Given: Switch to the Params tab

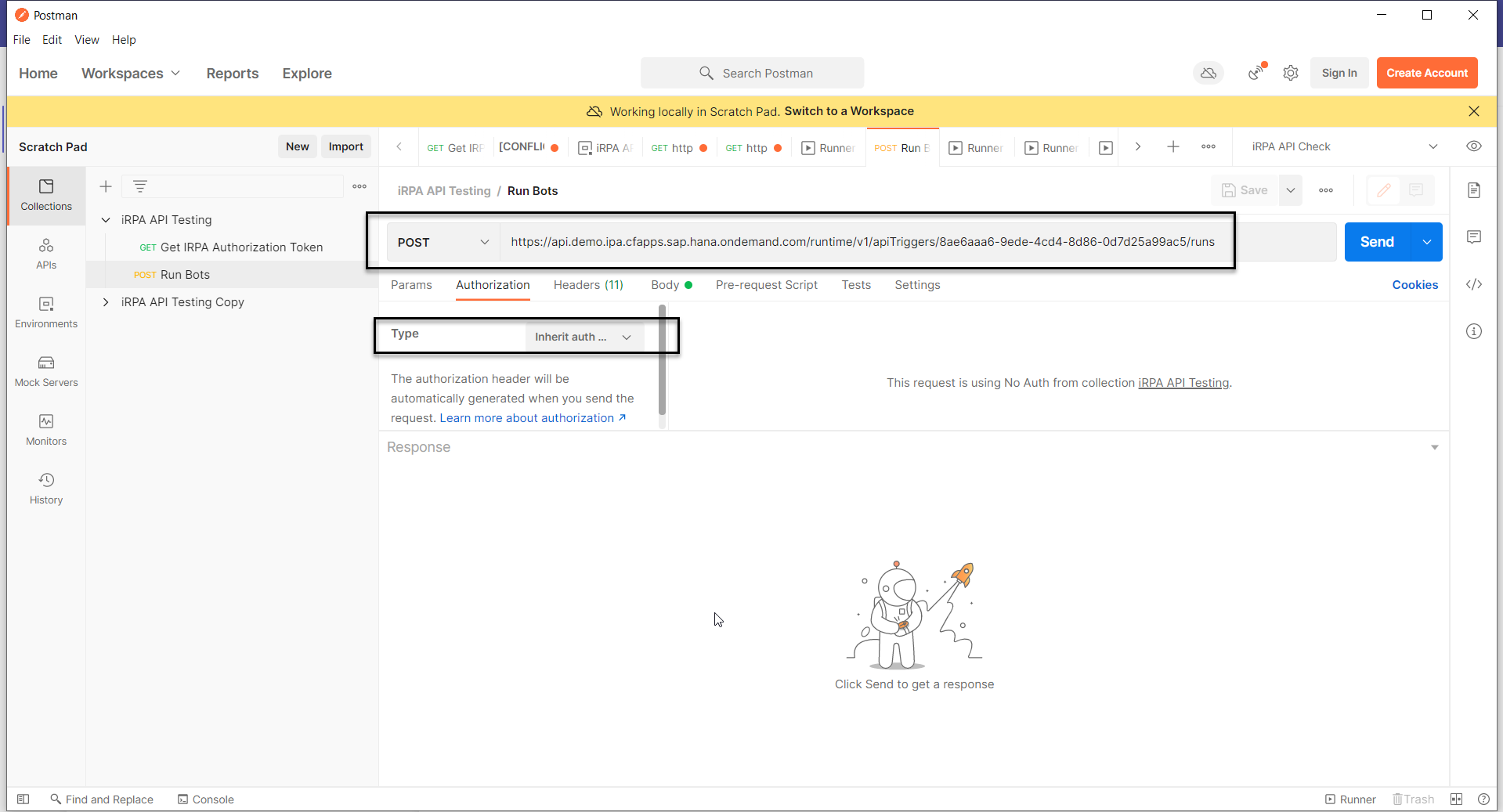Looking at the screenshot, I should (411, 285).
